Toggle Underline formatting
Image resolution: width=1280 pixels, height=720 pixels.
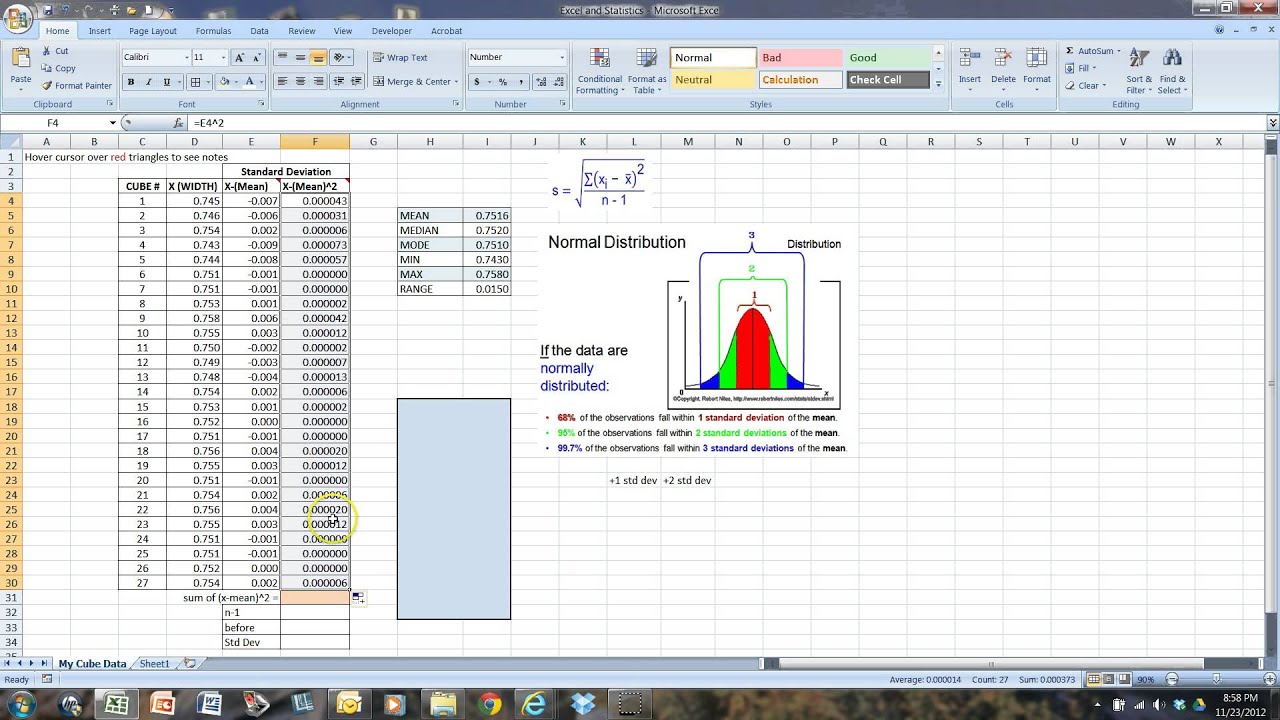pyautogui.click(x=167, y=82)
